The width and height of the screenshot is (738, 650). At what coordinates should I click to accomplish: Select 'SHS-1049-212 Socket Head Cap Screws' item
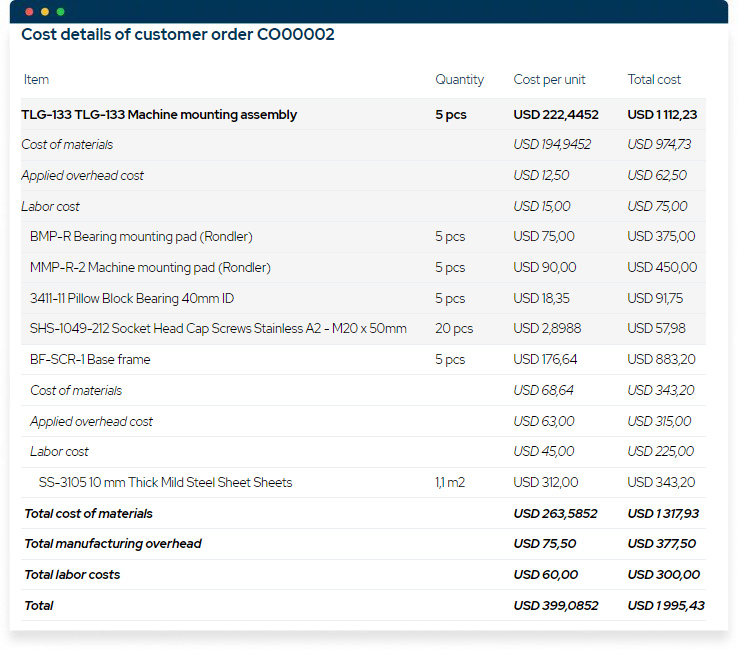coord(218,329)
